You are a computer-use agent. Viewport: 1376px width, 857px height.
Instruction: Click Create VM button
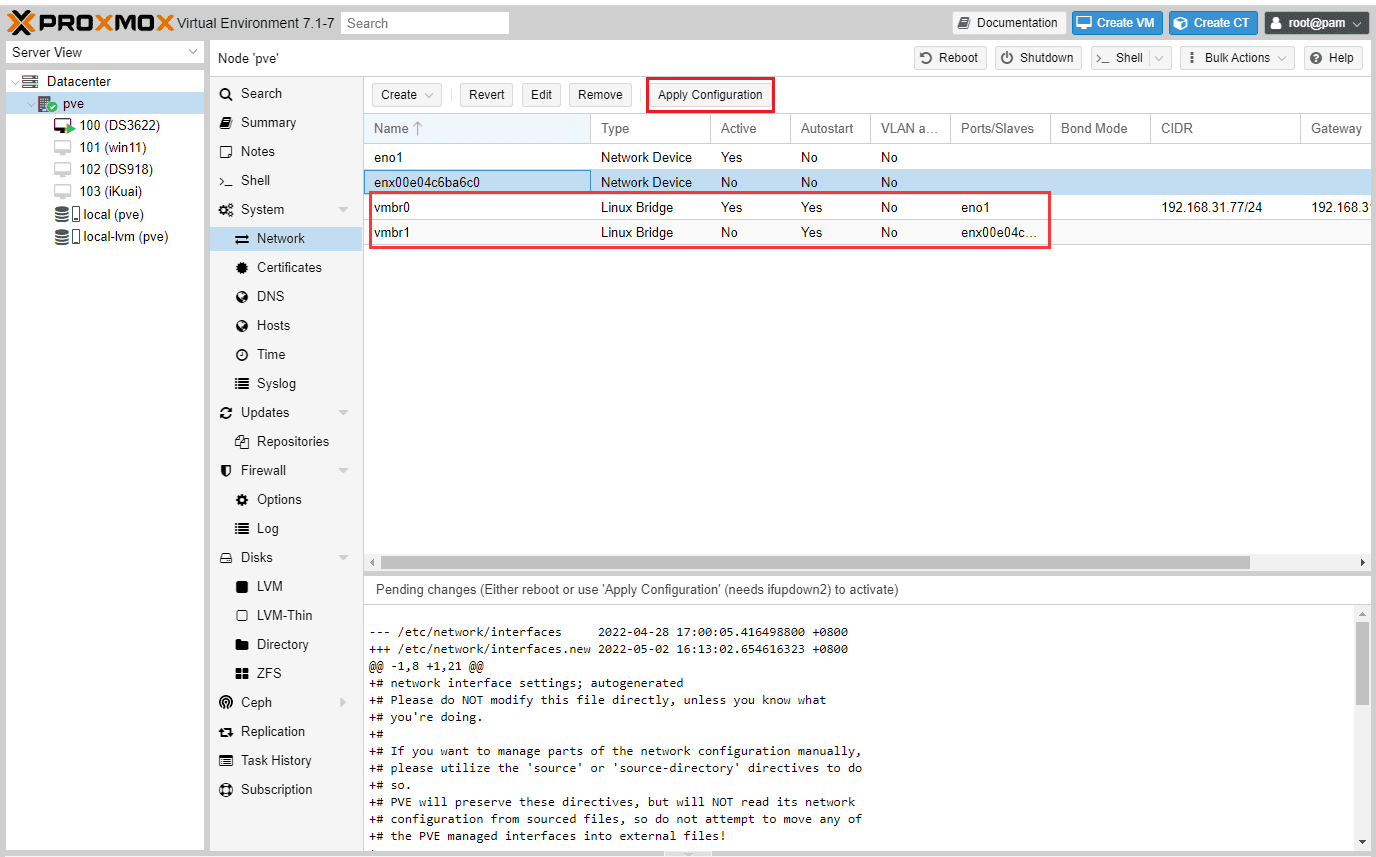point(1116,23)
